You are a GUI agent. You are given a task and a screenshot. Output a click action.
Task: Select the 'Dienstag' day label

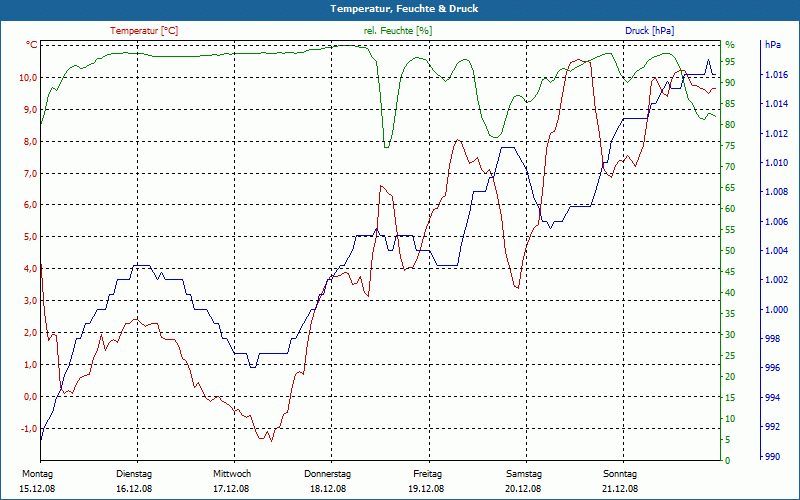click(x=134, y=473)
